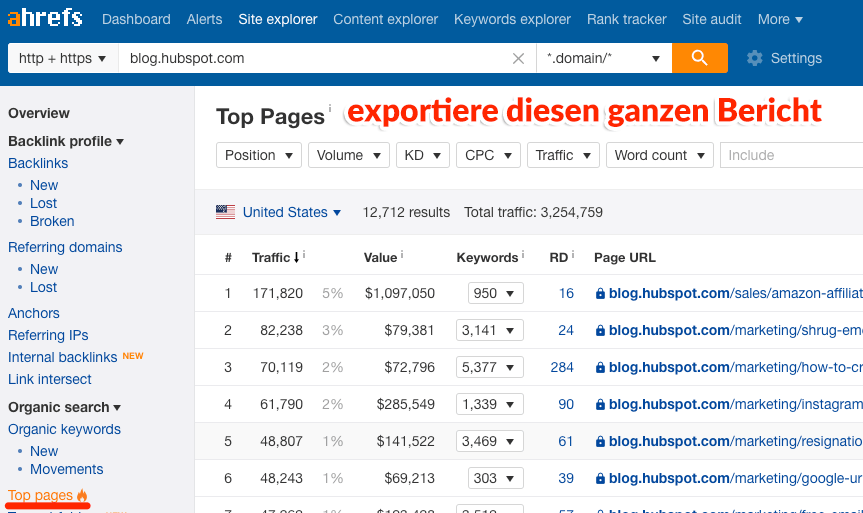The width and height of the screenshot is (863, 513).
Task: Expand the 1,339 keywords dropdown
Action: pyautogui.click(x=489, y=405)
